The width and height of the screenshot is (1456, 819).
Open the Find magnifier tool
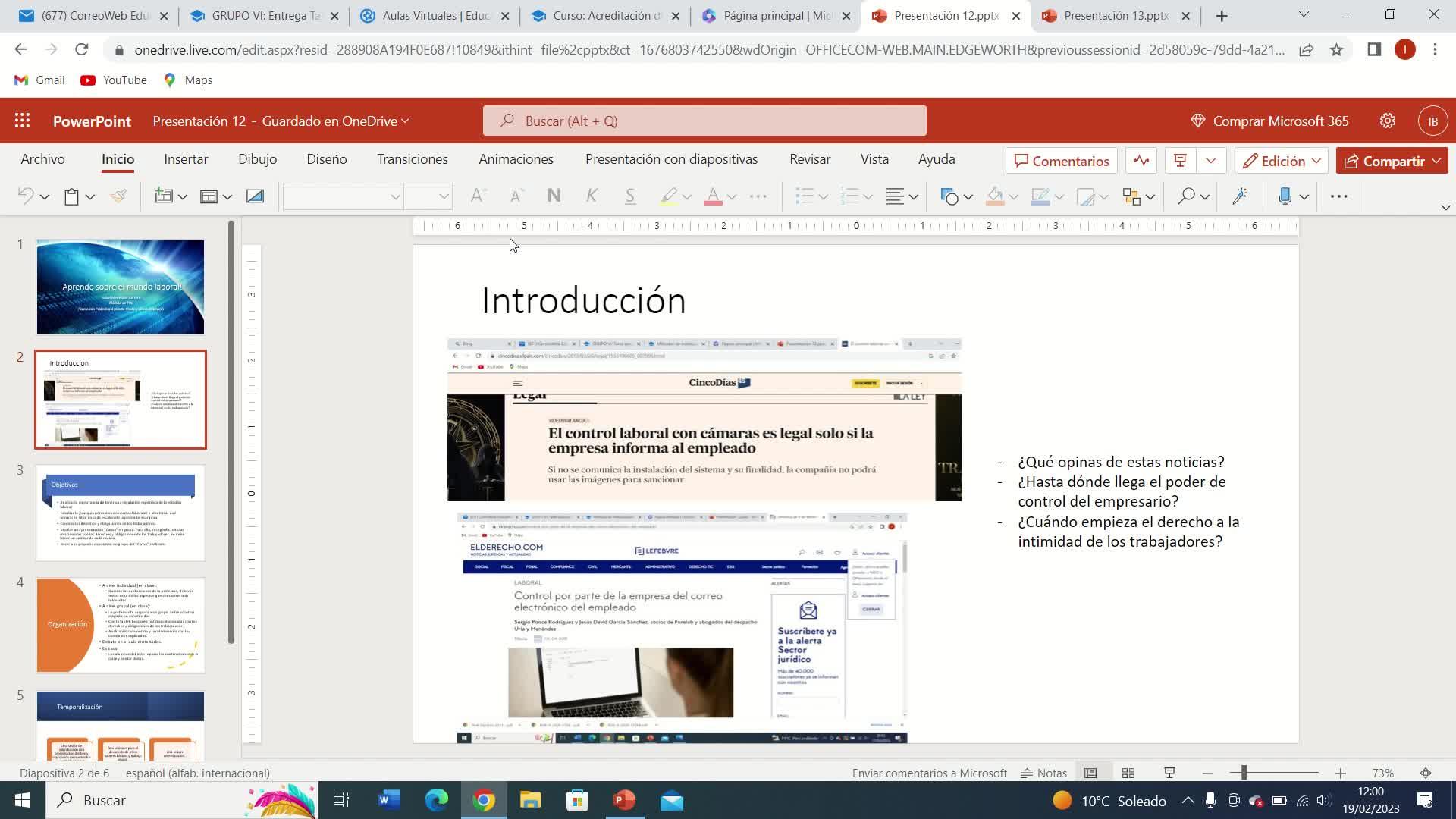point(1186,196)
